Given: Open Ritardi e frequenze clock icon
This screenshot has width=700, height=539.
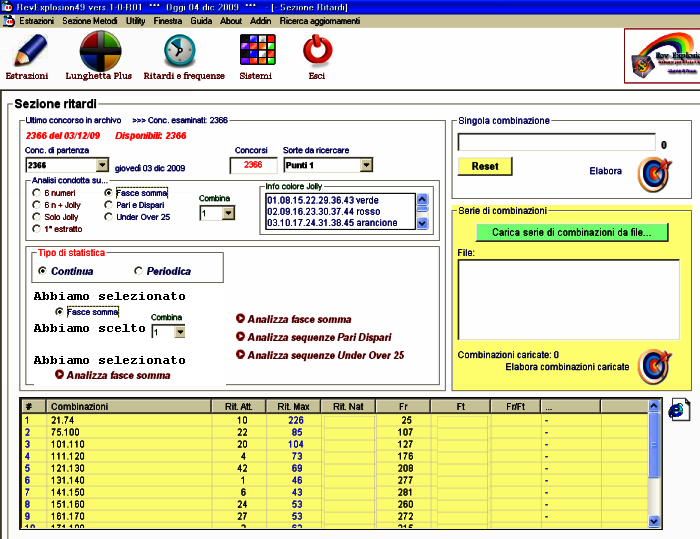Looking at the screenshot, I should pyautogui.click(x=180, y=50).
